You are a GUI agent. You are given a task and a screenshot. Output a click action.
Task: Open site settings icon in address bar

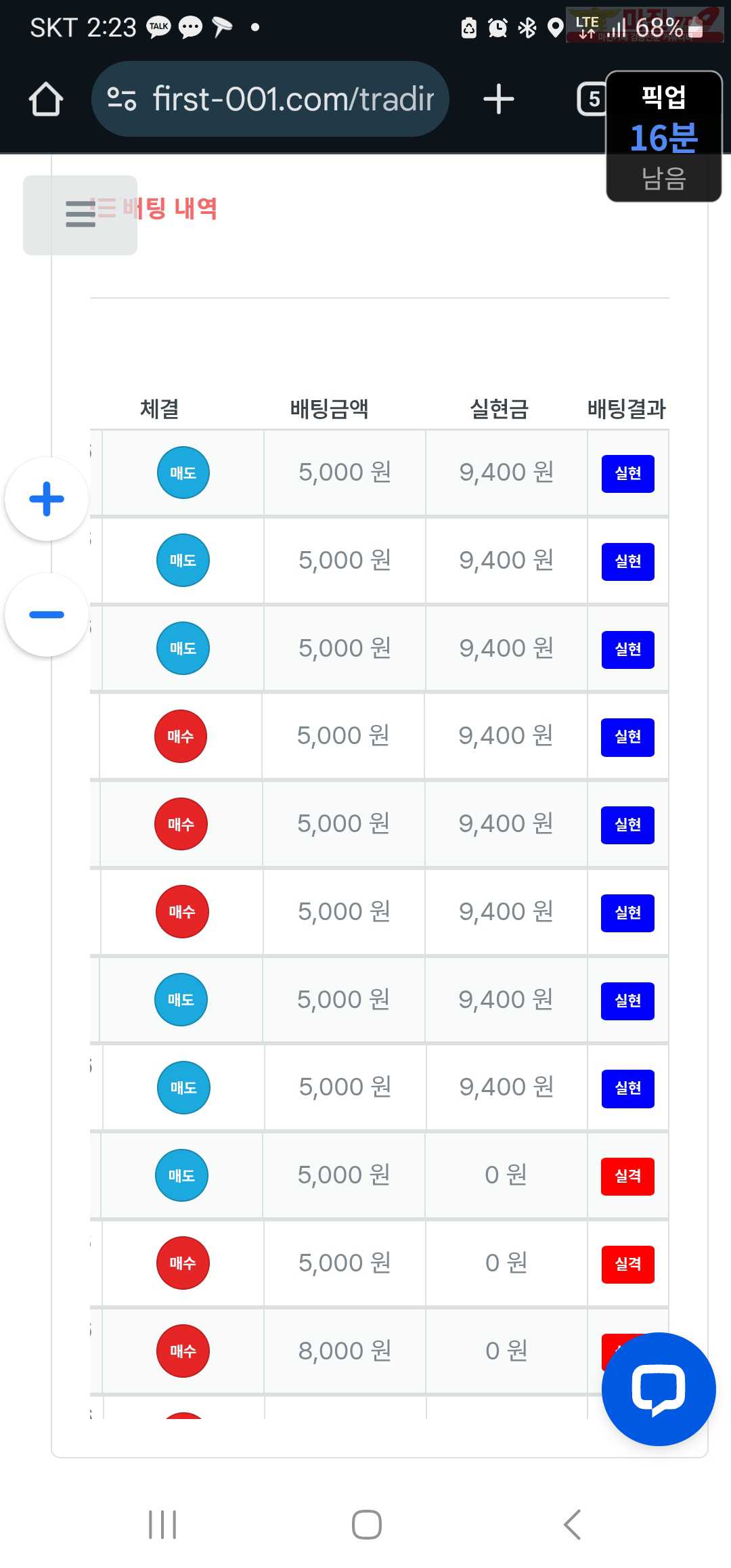122,99
